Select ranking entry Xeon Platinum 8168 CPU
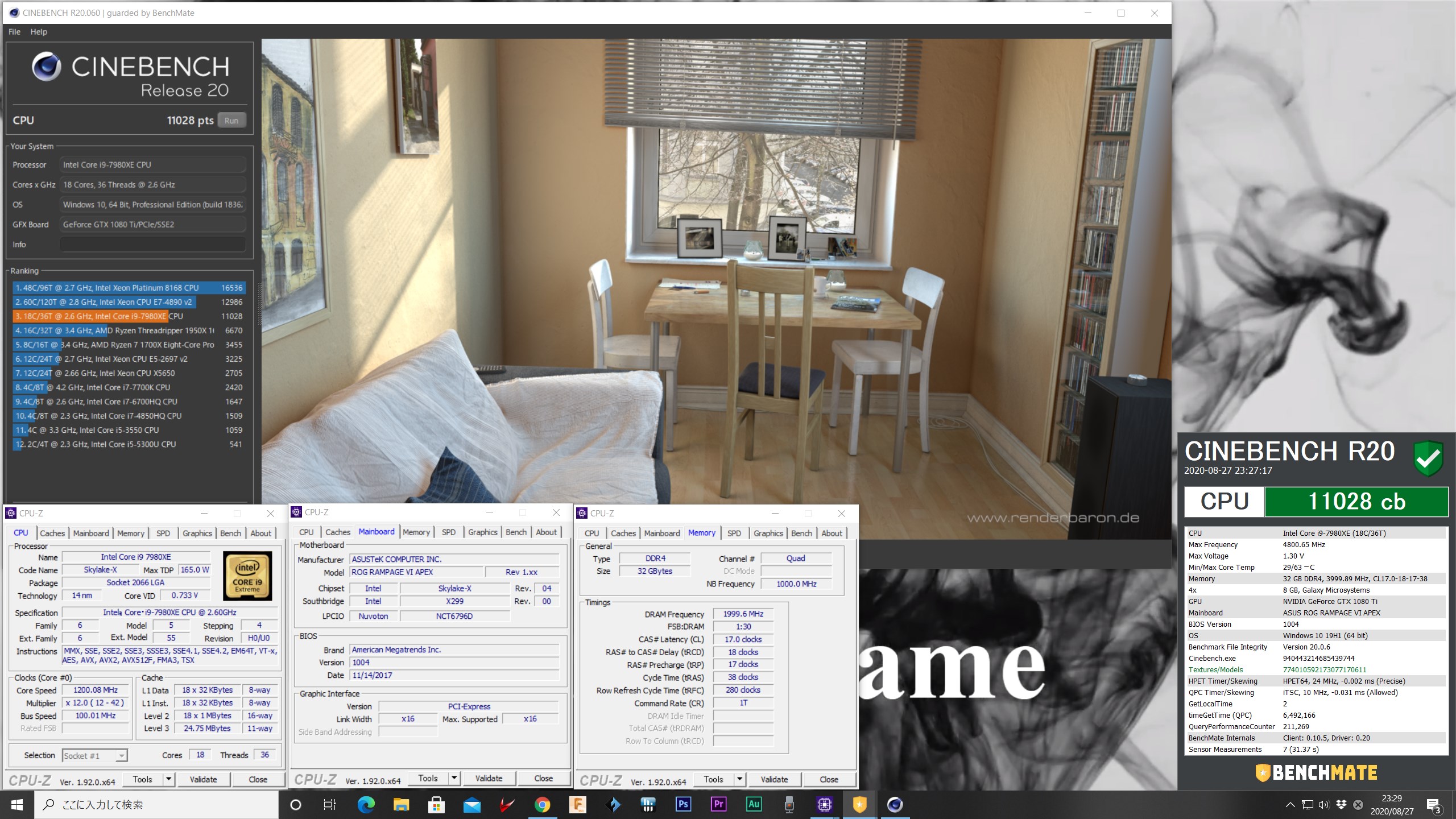1456x819 pixels. [129, 288]
